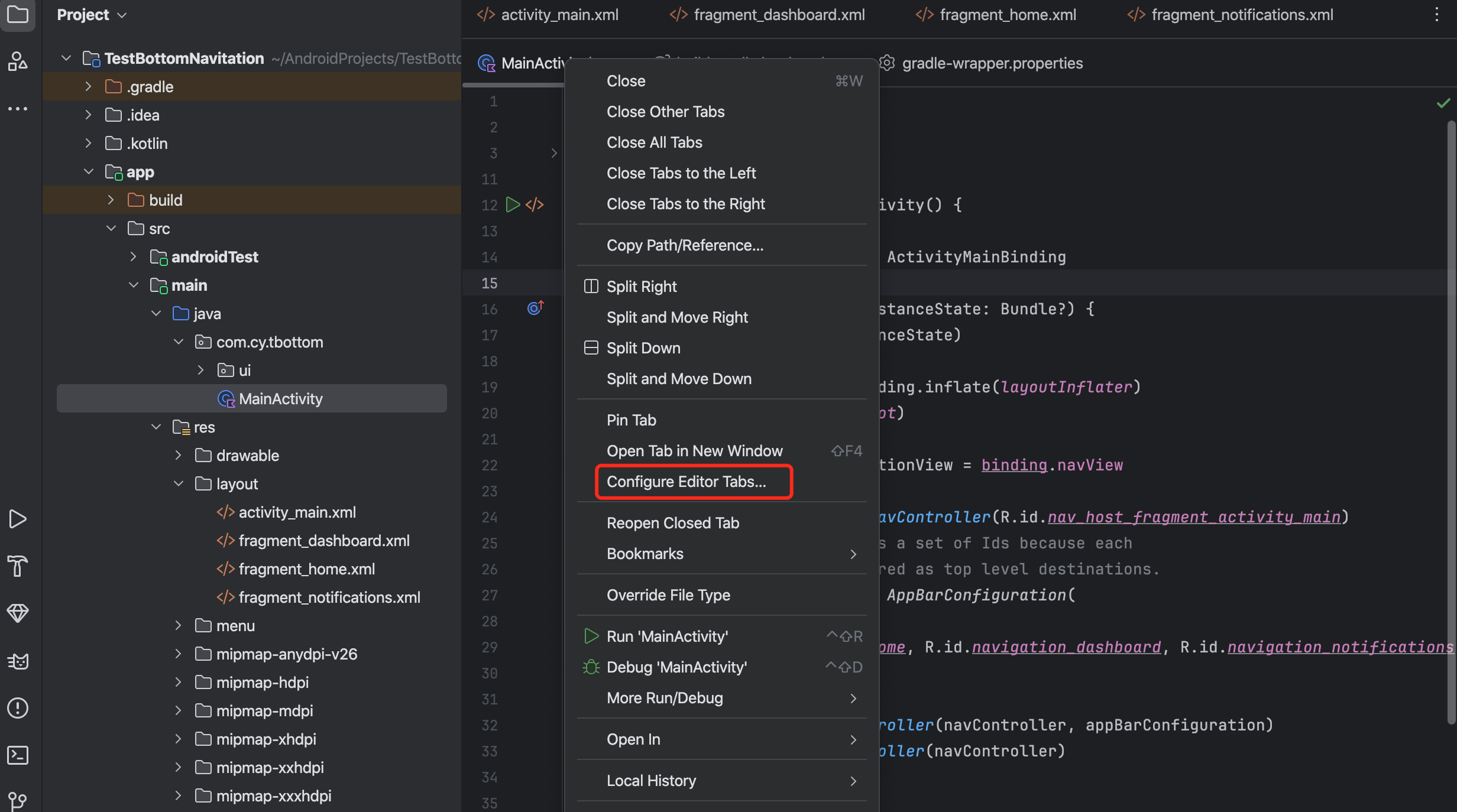The height and width of the screenshot is (812, 1457).
Task: Click the related XML gutter icon on line 12
Action: (535, 204)
